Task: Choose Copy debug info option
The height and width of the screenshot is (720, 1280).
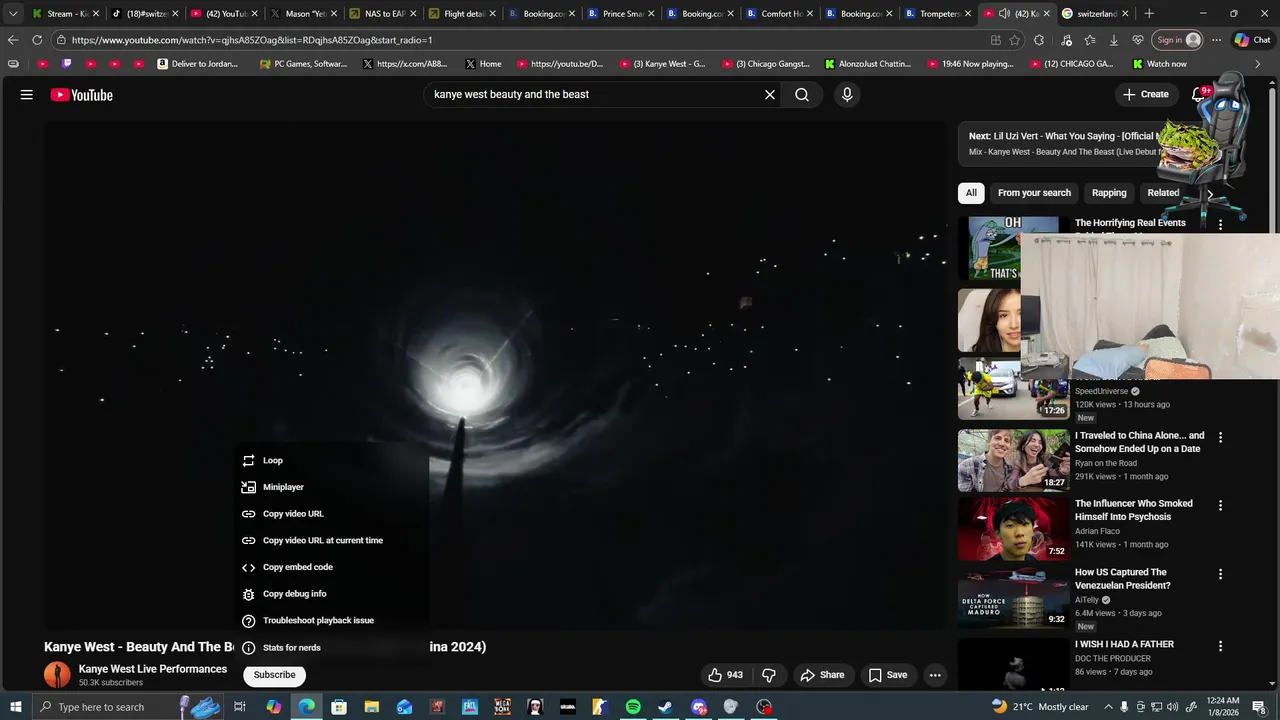Action: [332, 594]
